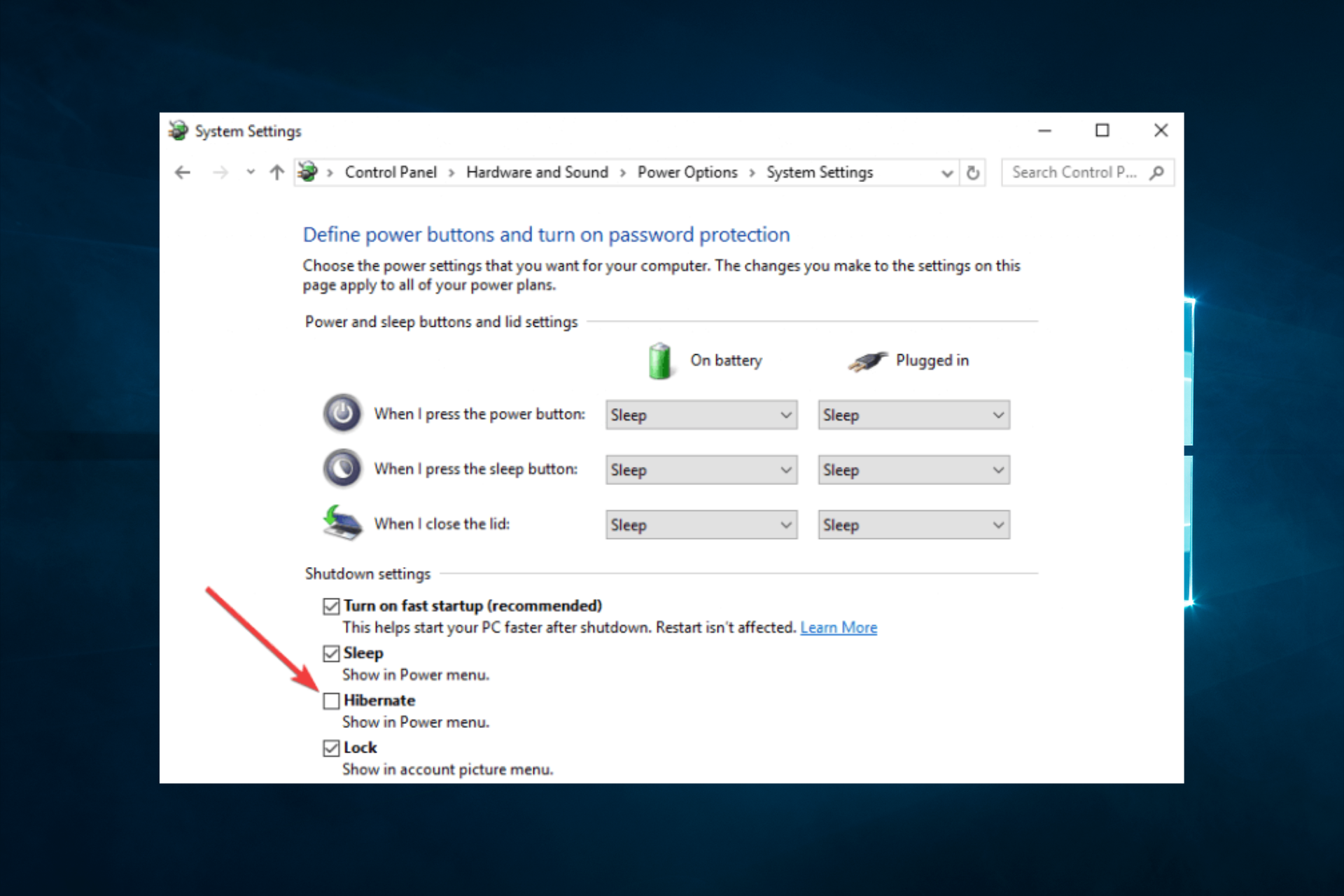The height and width of the screenshot is (896, 1344).
Task: Open the Learn More link
Action: coord(838,628)
